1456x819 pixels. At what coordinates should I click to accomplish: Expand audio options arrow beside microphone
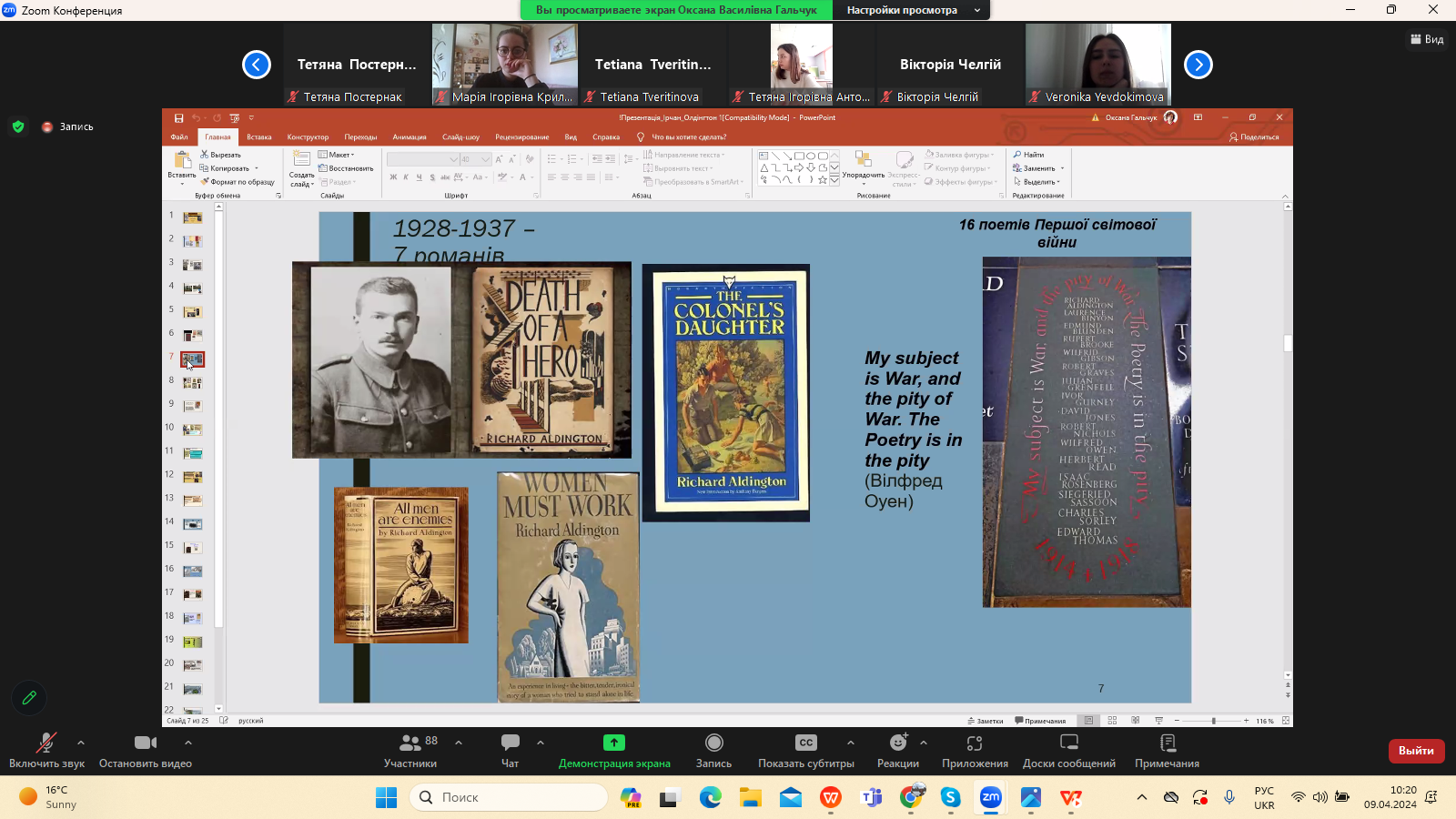point(81,743)
